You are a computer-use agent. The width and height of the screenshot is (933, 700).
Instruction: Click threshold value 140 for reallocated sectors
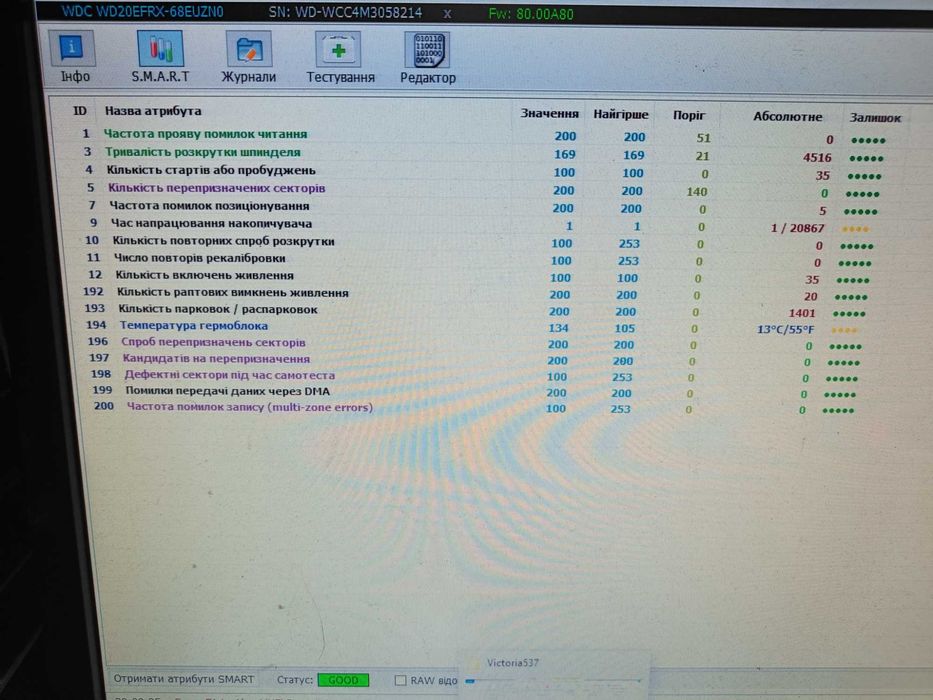[696, 192]
